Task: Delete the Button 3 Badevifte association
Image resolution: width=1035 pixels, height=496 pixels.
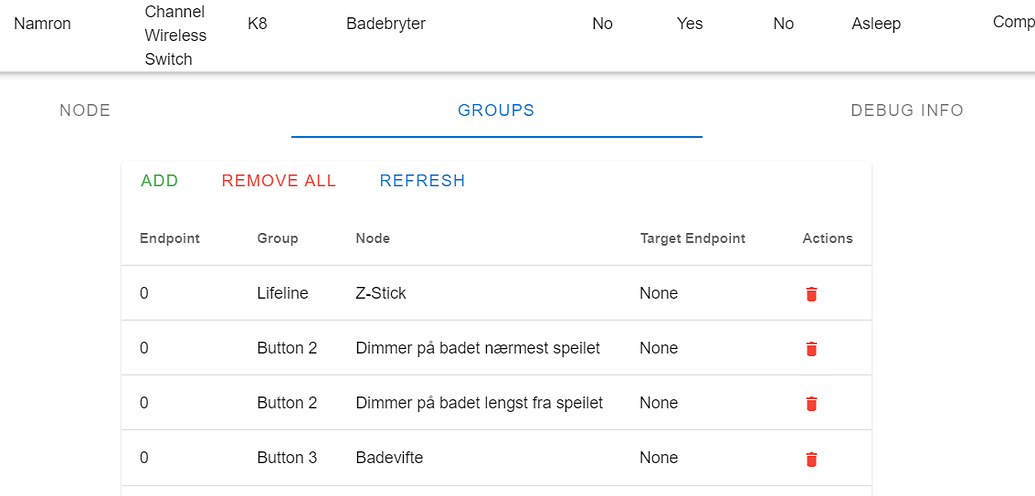Action: point(811,459)
